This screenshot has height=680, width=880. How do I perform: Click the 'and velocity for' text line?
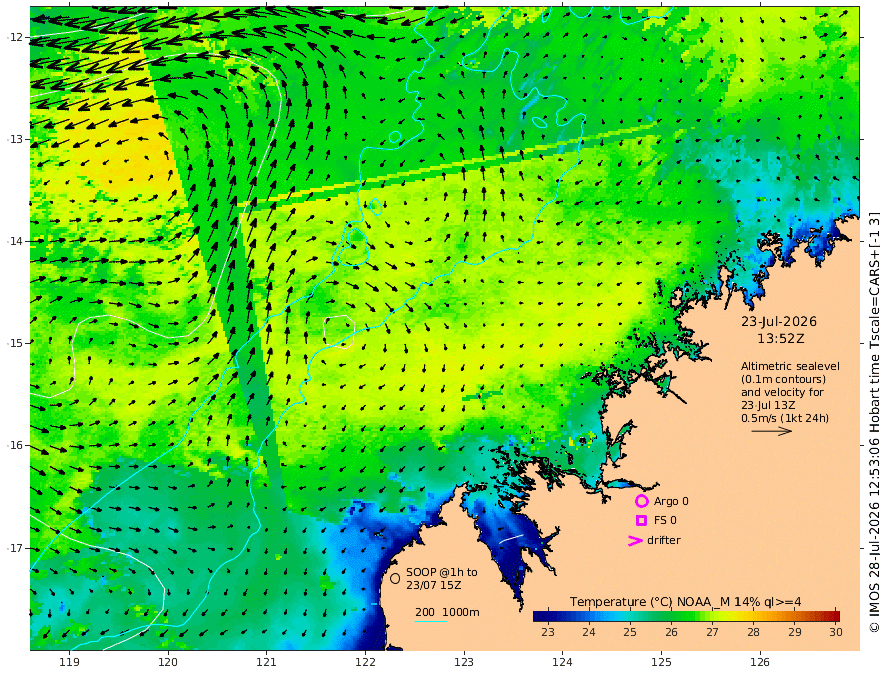[782, 392]
